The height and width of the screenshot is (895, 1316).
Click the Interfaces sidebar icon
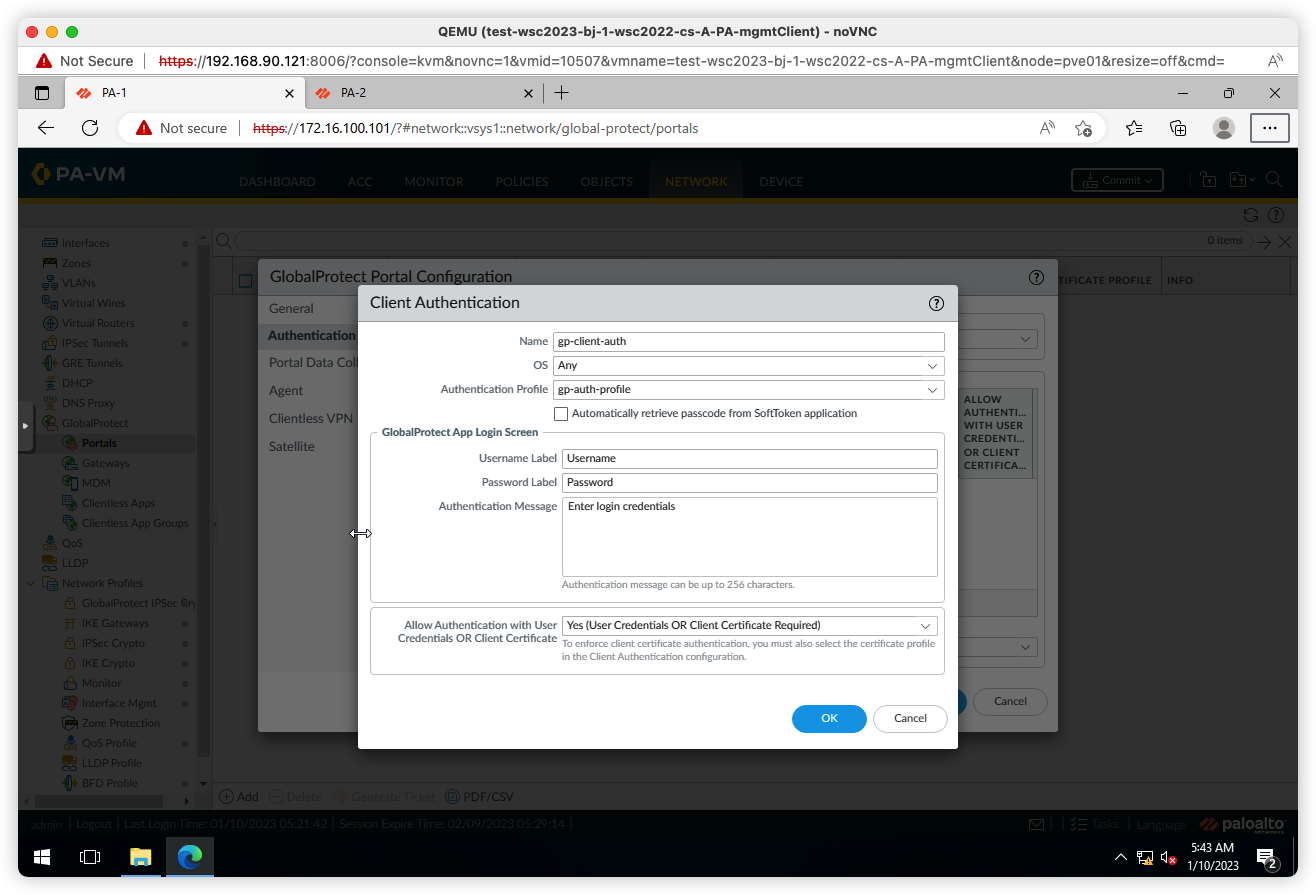pyautogui.click(x=50, y=243)
